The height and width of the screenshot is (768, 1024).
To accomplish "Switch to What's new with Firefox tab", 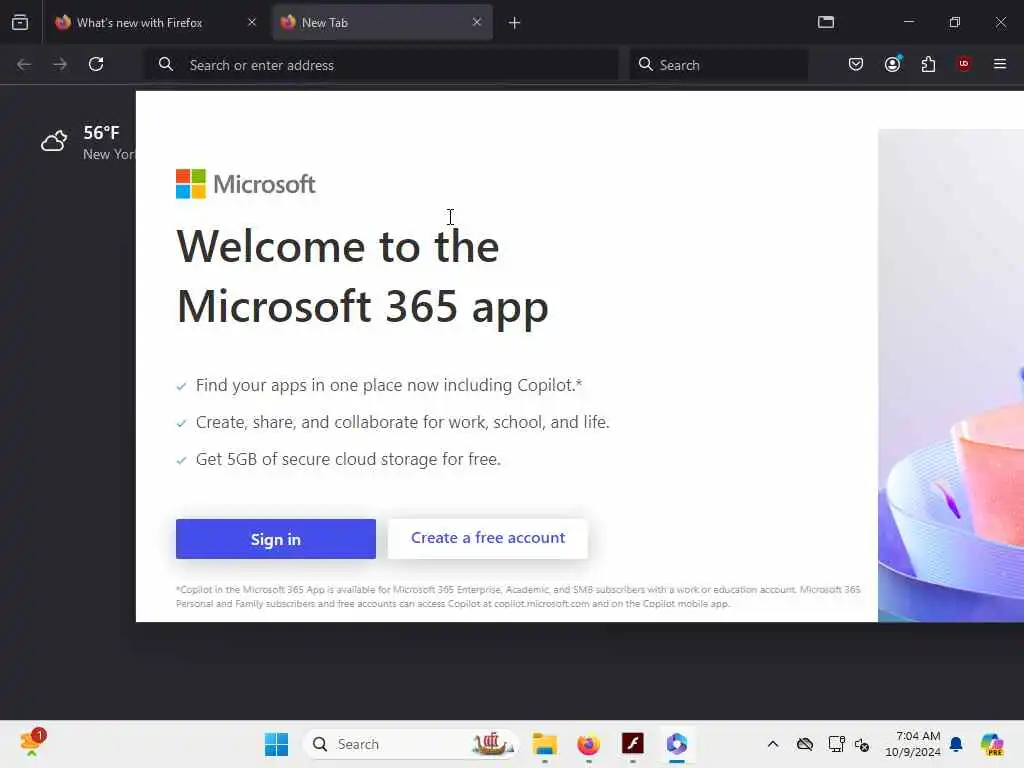I will (155, 22).
